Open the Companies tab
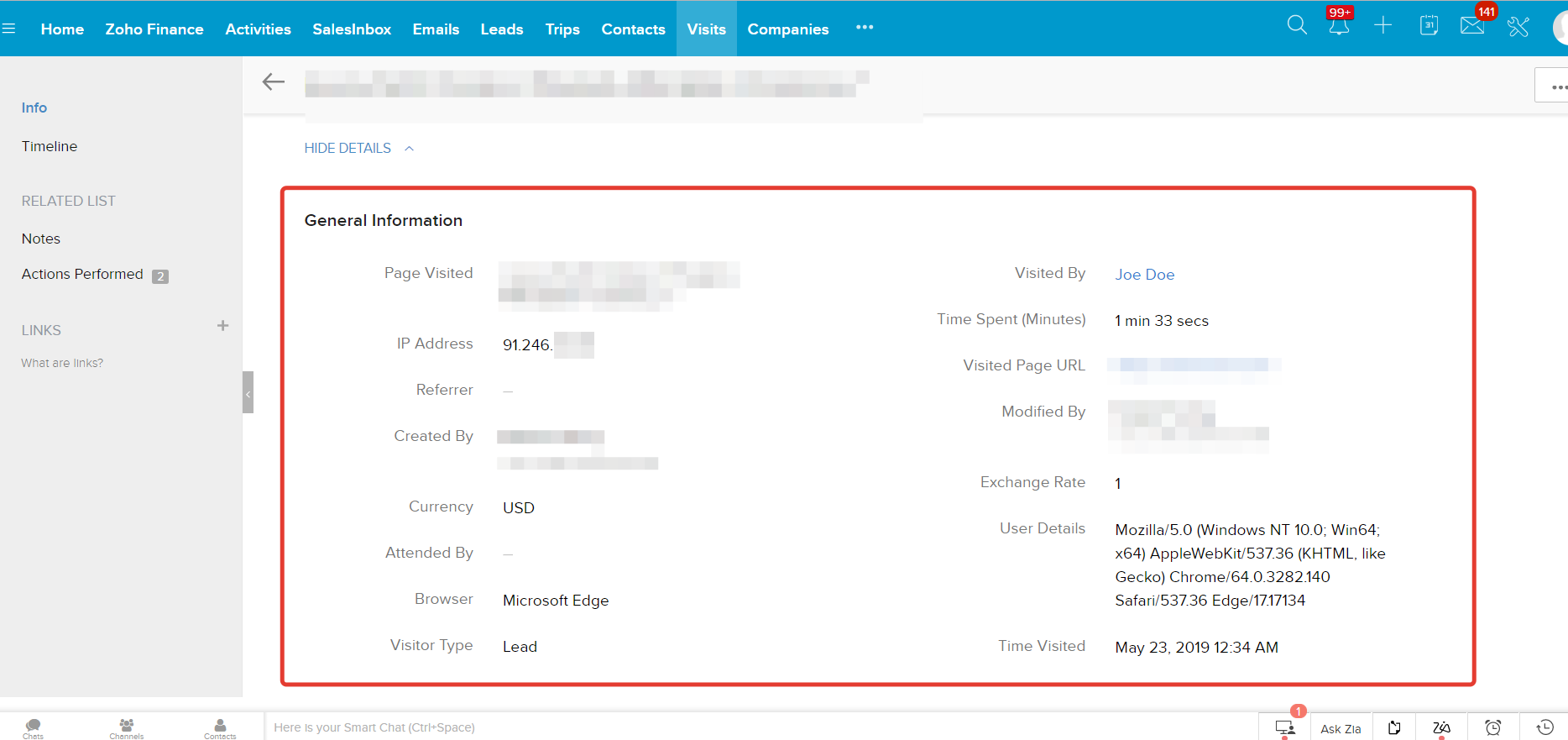Image resolution: width=1568 pixels, height=740 pixels. pyautogui.click(x=788, y=29)
